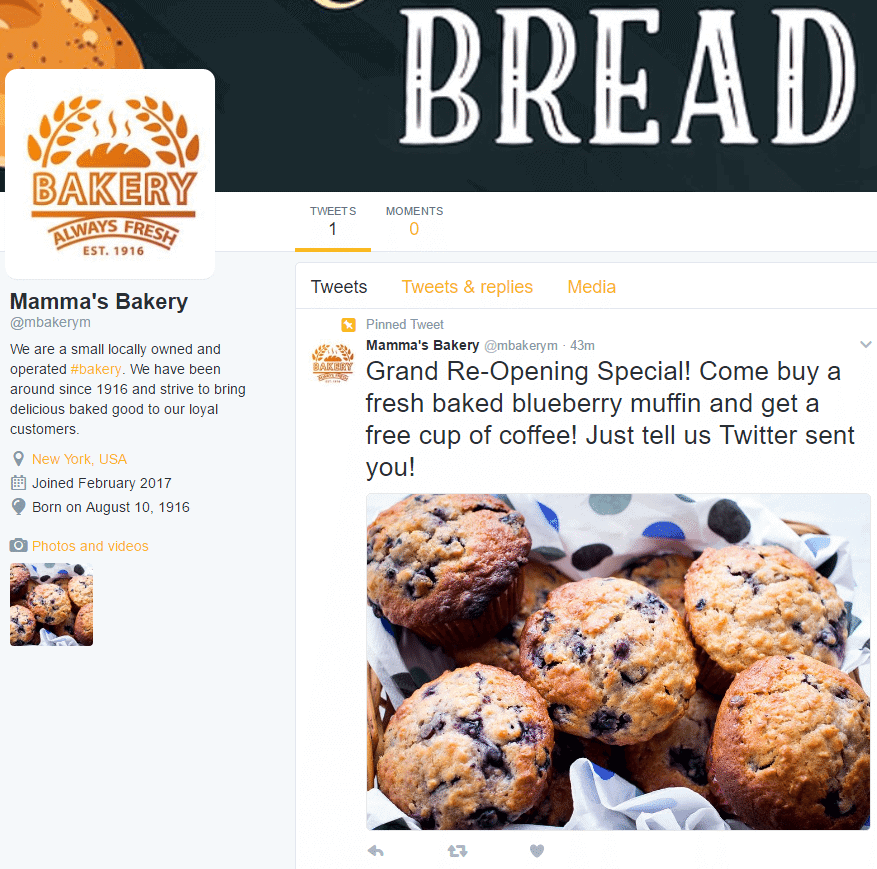
Task: Click the calendar icon beside Joined February 2017
Action: click(18, 483)
